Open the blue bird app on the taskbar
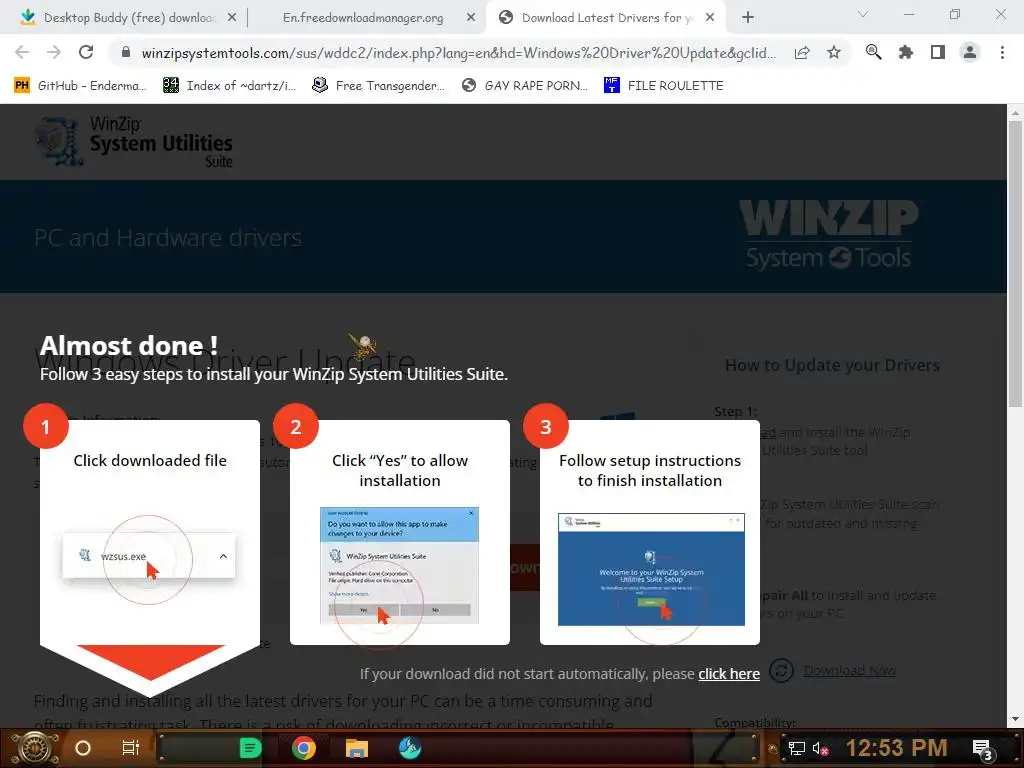This screenshot has width=1024, height=768. (410, 748)
